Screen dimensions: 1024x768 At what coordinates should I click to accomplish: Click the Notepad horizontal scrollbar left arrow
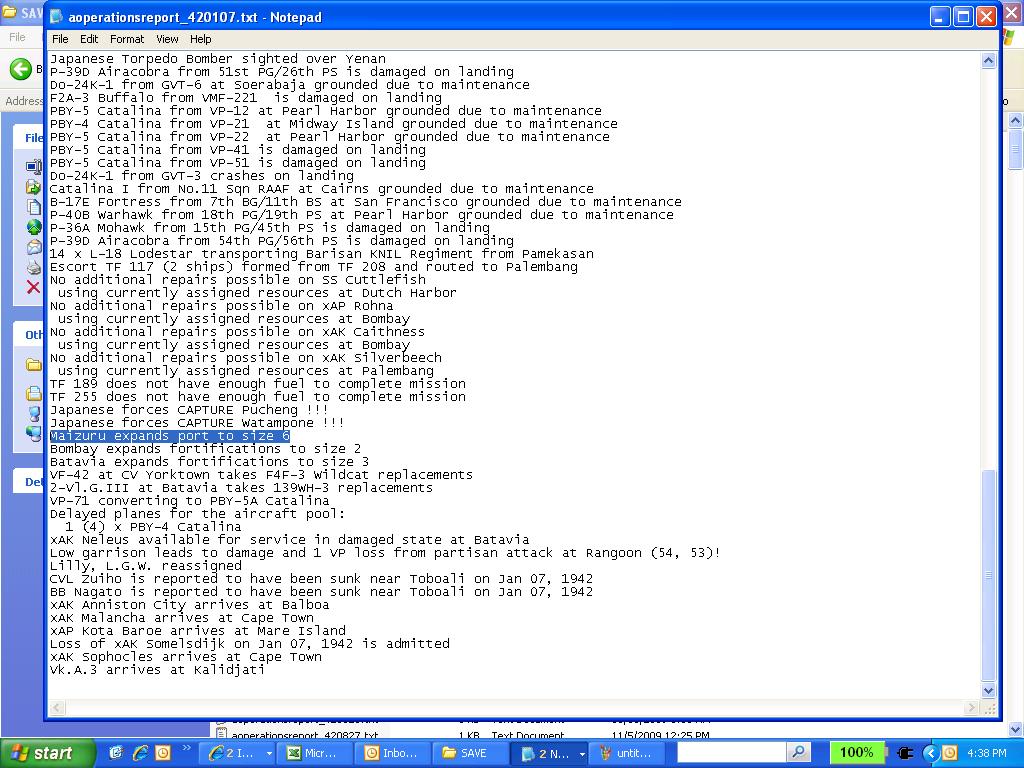pyautogui.click(x=57, y=707)
